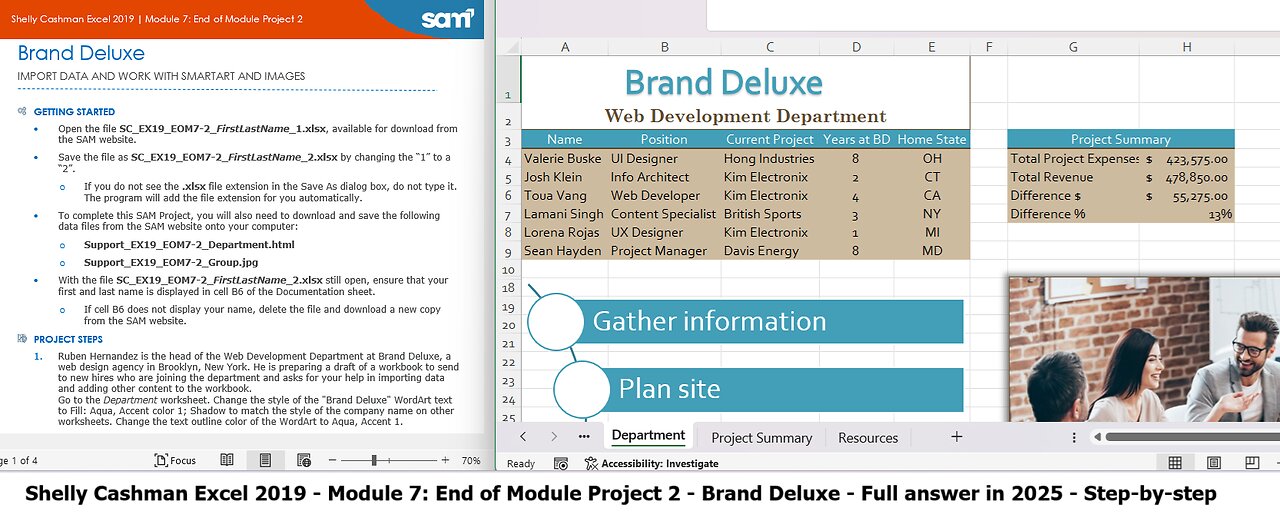Screen dimensions: 1280x521
Task: Select the Position header cell
Action: [664, 140]
